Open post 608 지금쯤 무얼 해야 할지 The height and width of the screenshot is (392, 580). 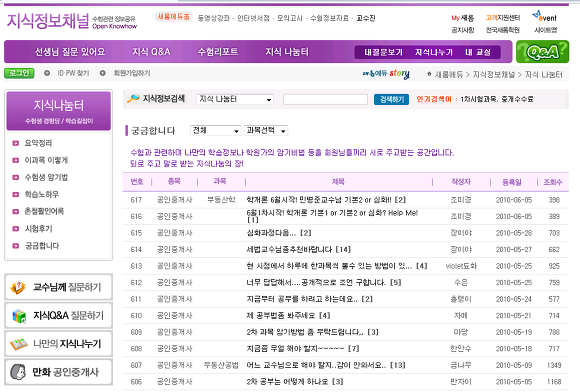303,348
